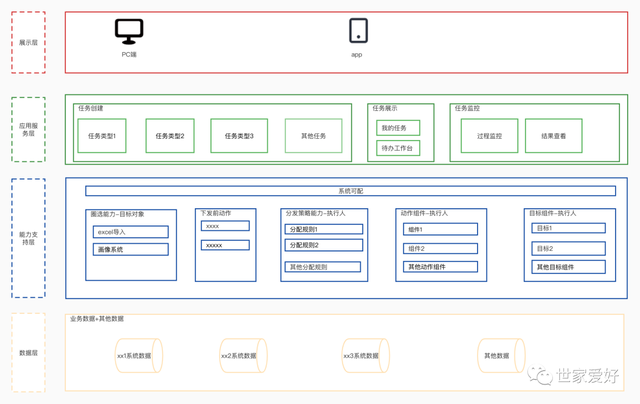Screen dimensions: 640x404
Task: Click the 能力支持层 dashed label box
Action: [x=28, y=238]
